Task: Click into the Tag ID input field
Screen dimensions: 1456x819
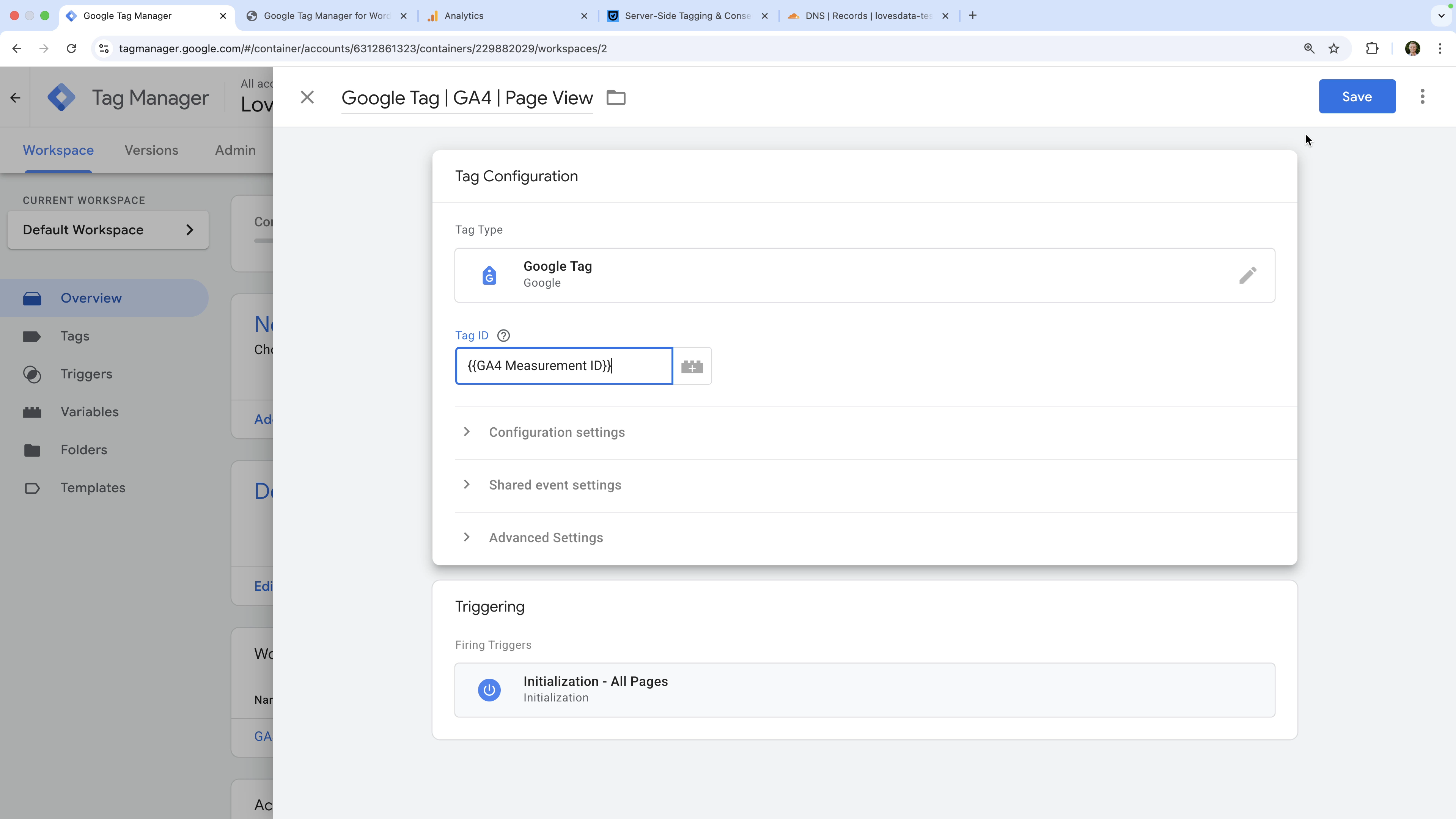Action: (563, 366)
